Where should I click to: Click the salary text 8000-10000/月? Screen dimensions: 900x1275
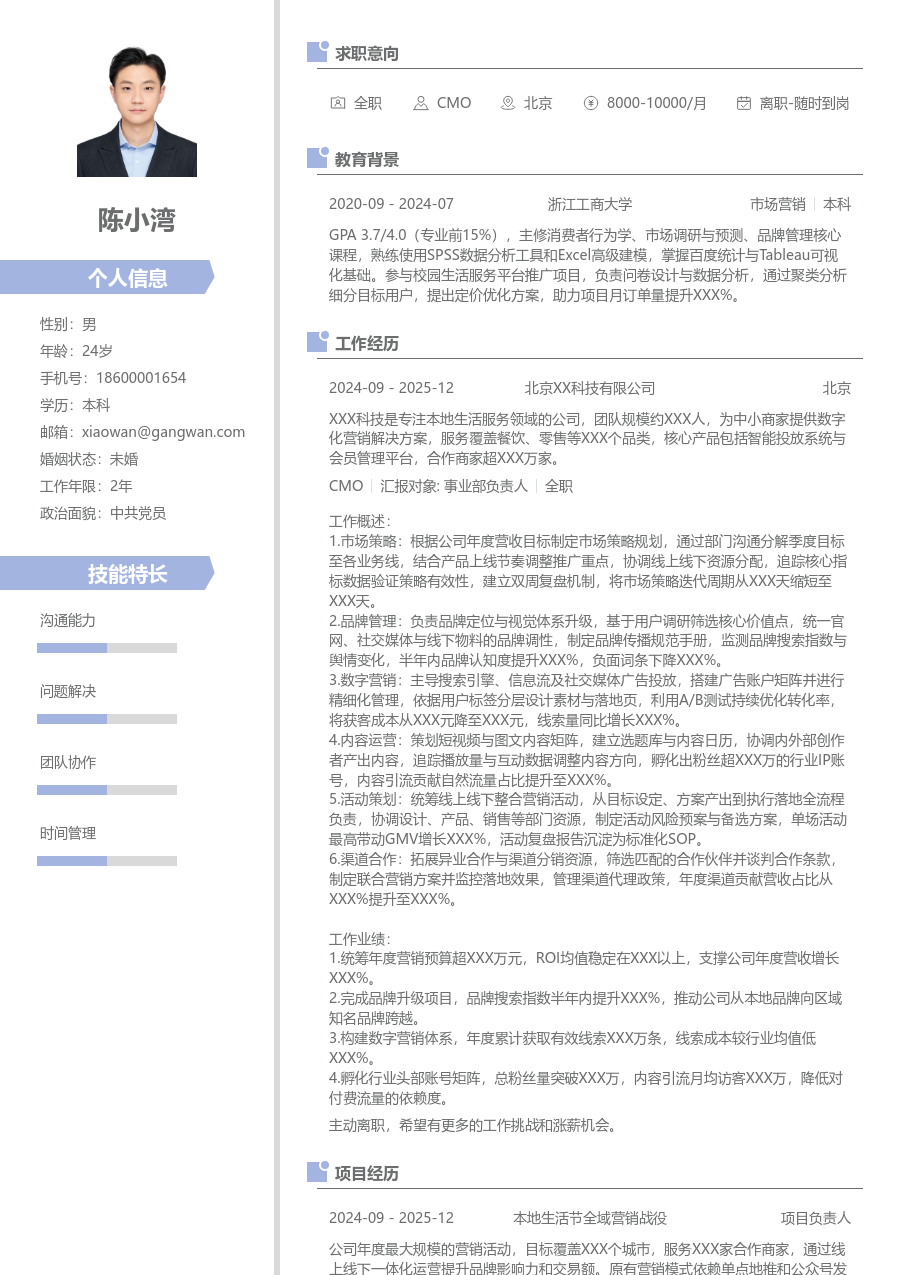tap(657, 103)
